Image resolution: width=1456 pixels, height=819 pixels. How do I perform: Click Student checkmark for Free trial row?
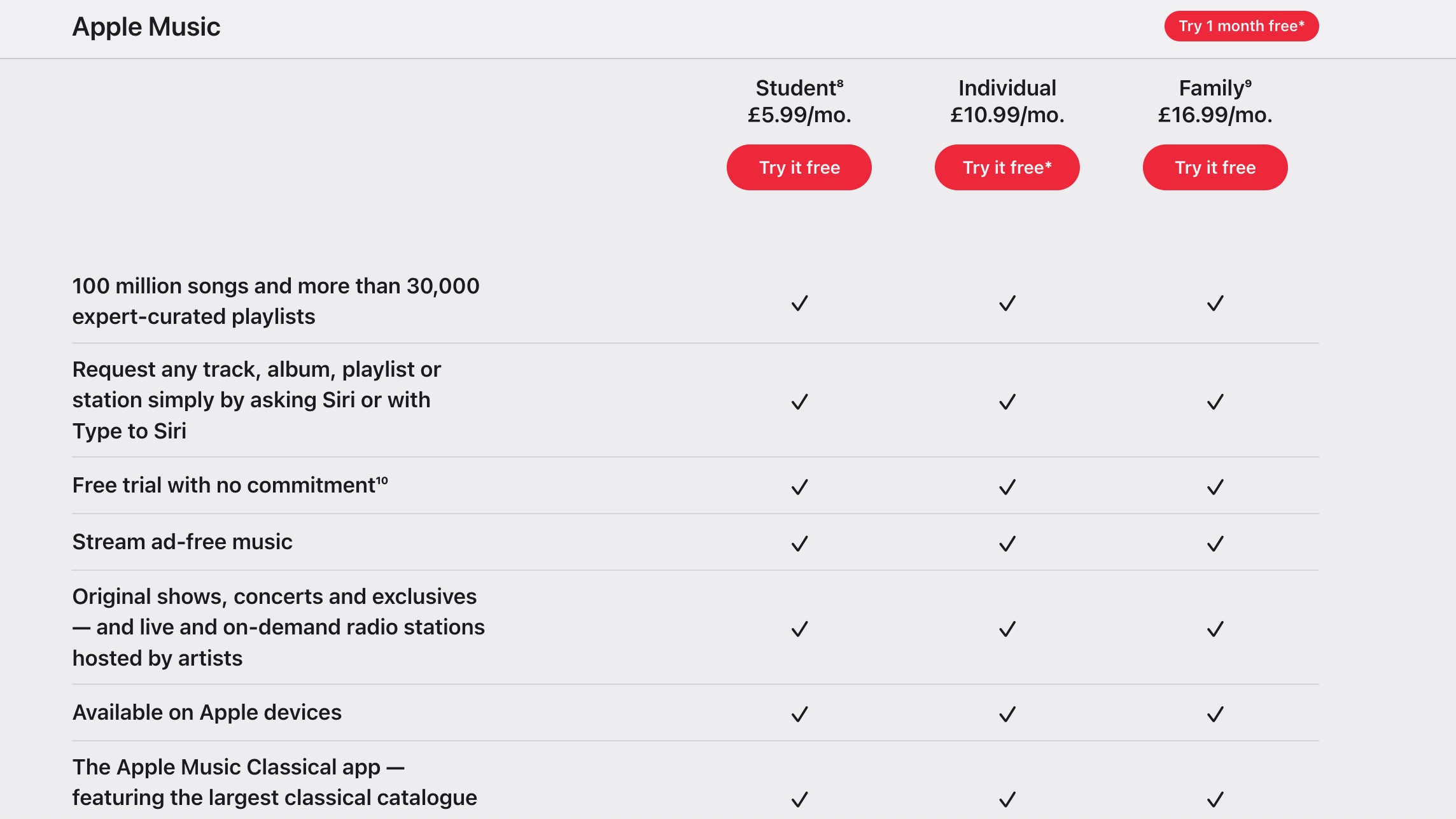pos(799,487)
